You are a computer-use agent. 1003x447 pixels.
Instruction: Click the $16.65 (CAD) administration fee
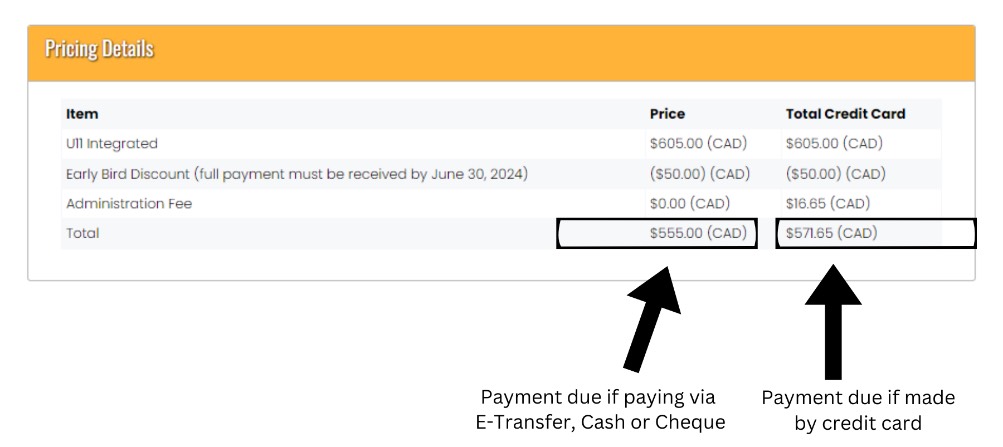[828, 204]
